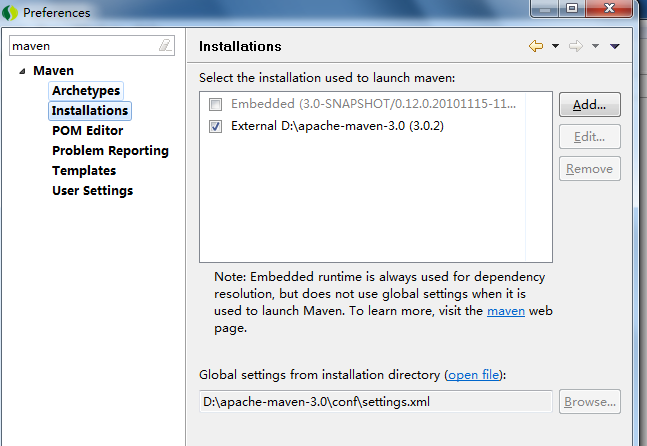Select Installations in the preferences tree

[x=90, y=111]
